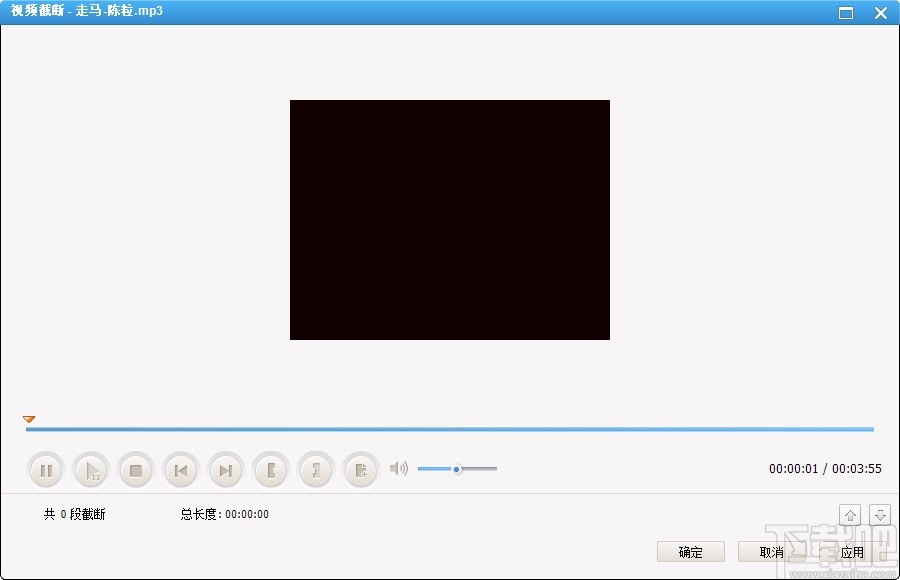Skip forward to the next segment
The image size is (900, 580).
pyautogui.click(x=226, y=469)
